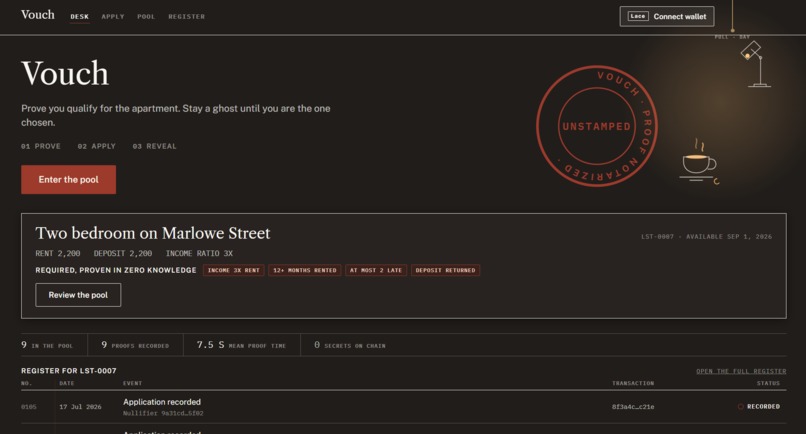Click the Enter the pool button
The height and width of the screenshot is (434, 806).
[x=68, y=179]
